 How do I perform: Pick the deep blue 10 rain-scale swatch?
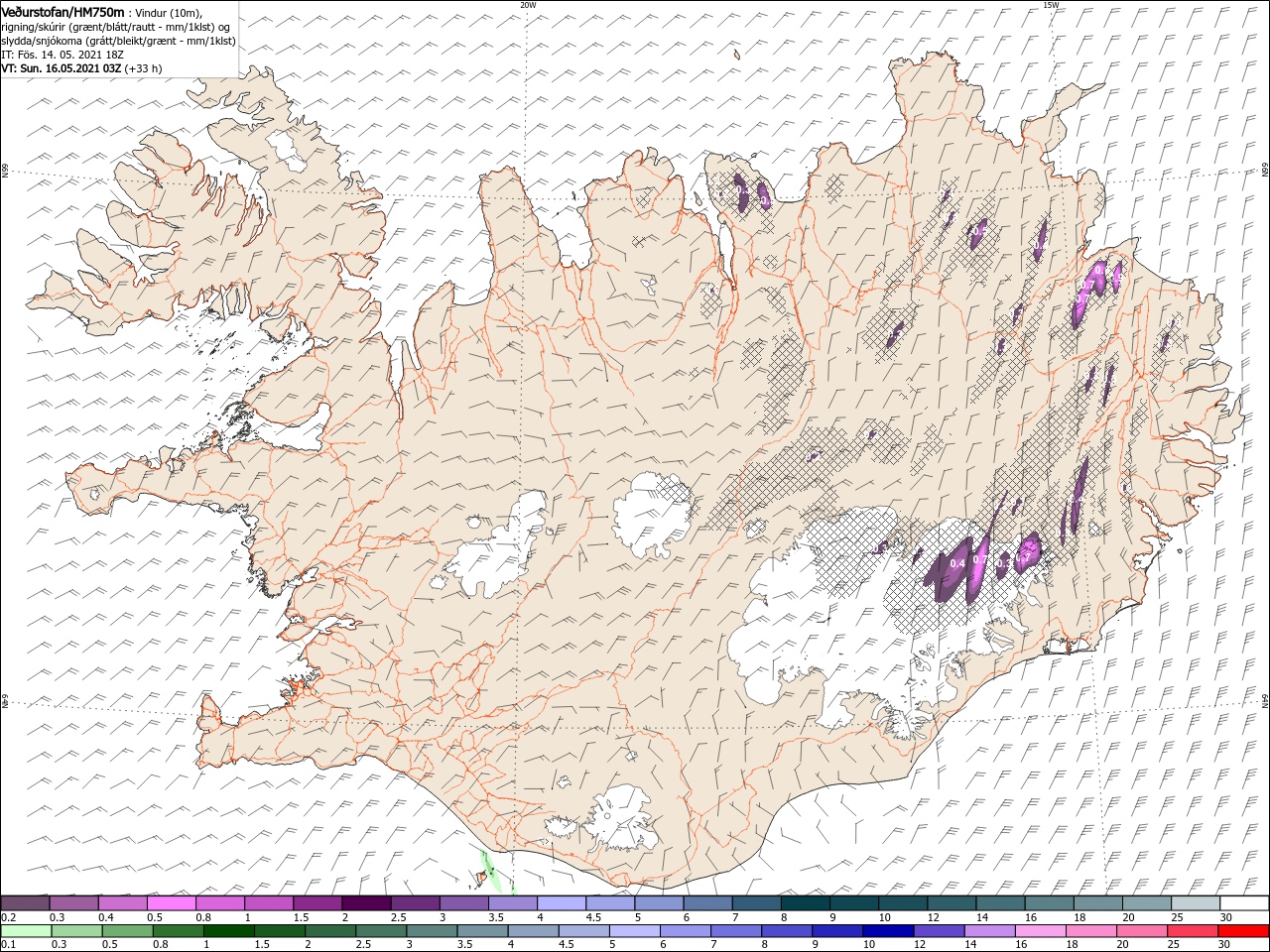tap(887, 931)
